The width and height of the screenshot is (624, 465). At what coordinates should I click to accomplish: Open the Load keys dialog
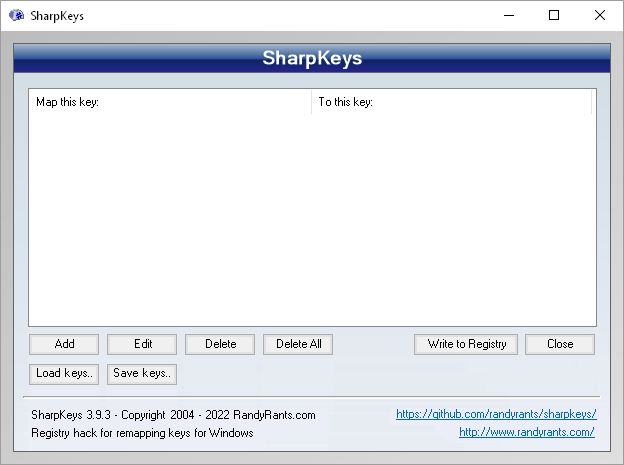(x=64, y=374)
